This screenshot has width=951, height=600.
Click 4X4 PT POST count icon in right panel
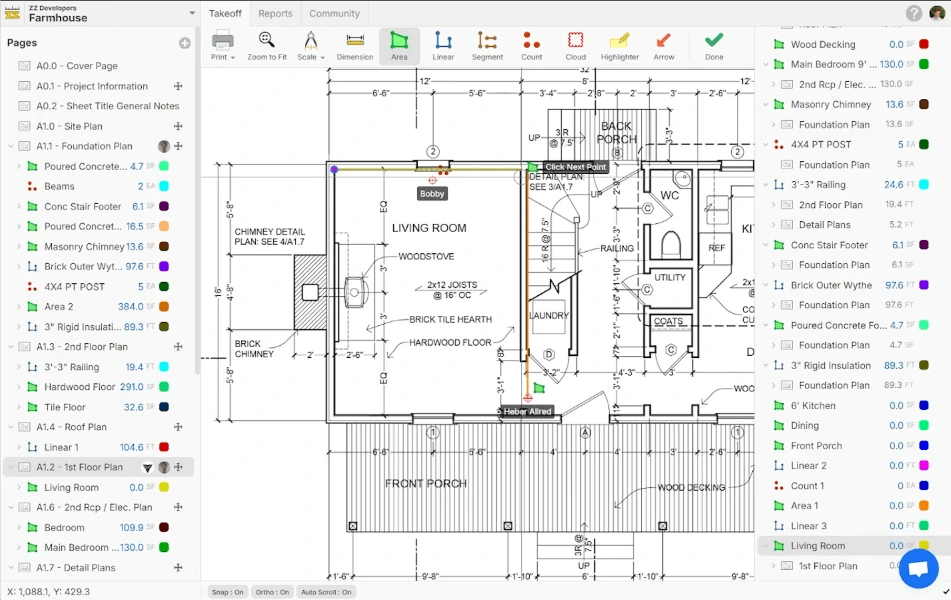tap(779, 144)
